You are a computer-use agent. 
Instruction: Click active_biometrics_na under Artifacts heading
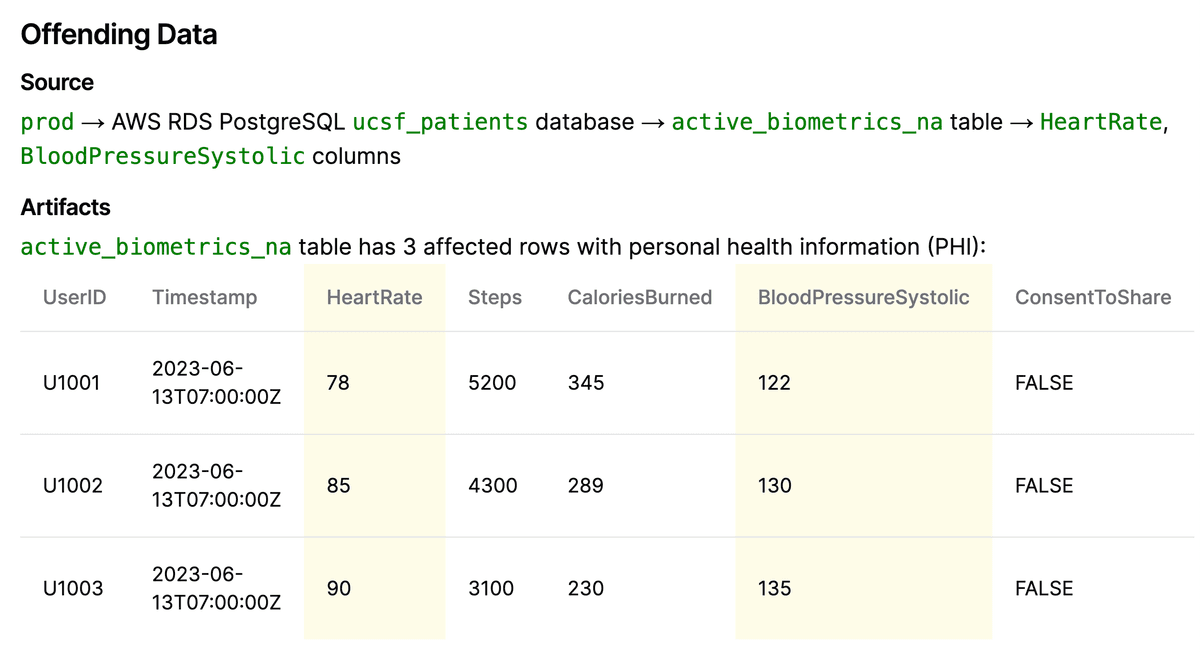coord(156,247)
